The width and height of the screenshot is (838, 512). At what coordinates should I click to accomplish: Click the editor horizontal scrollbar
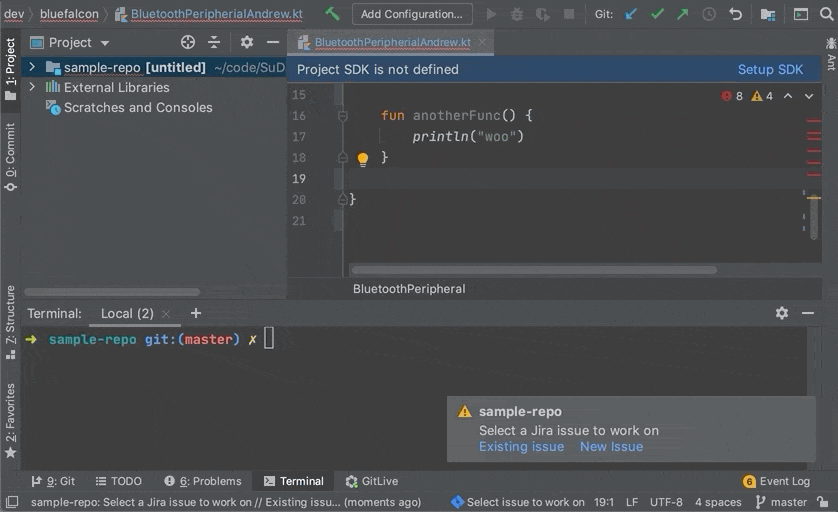(x=534, y=270)
